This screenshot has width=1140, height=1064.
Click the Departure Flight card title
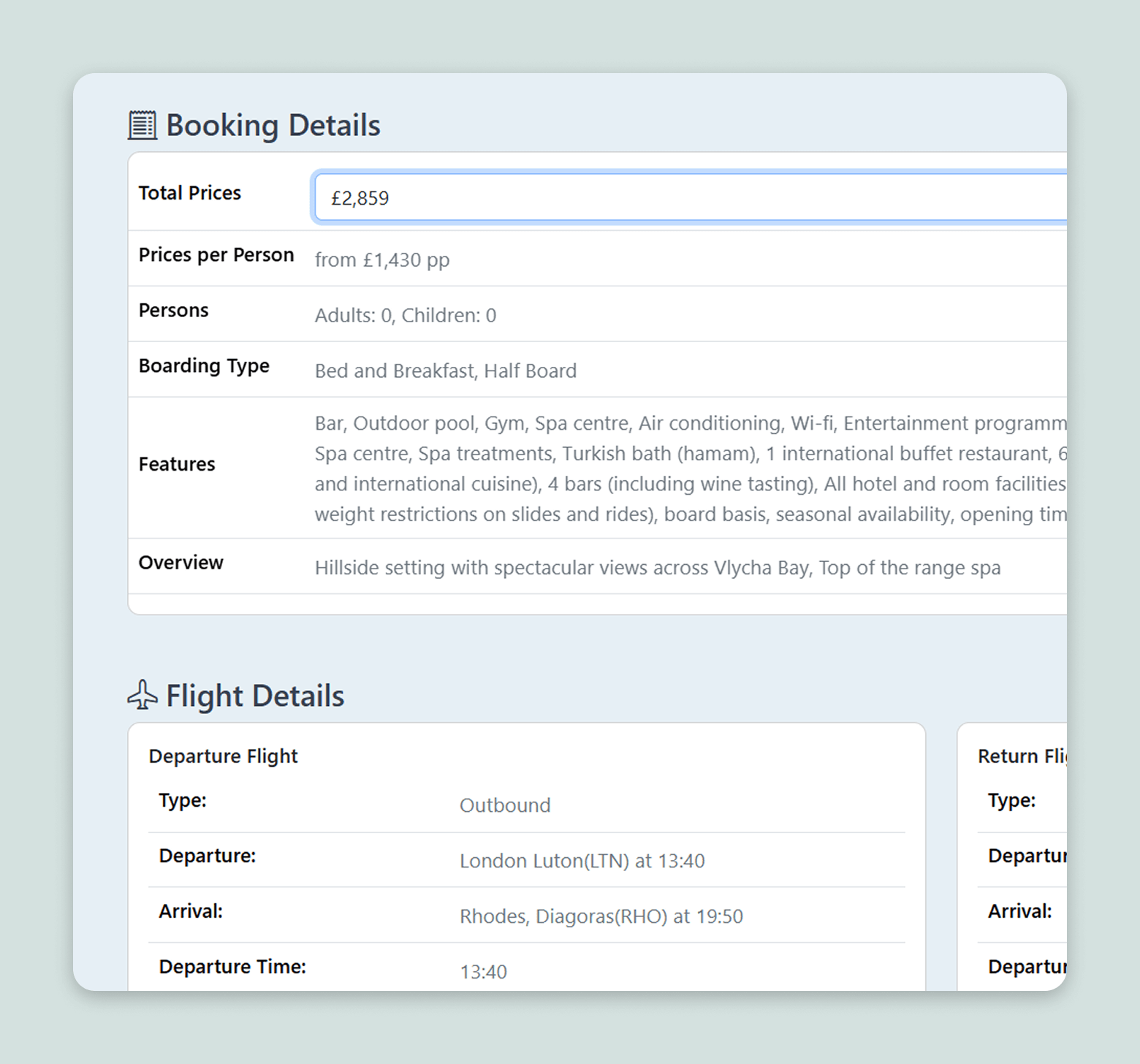(x=223, y=756)
